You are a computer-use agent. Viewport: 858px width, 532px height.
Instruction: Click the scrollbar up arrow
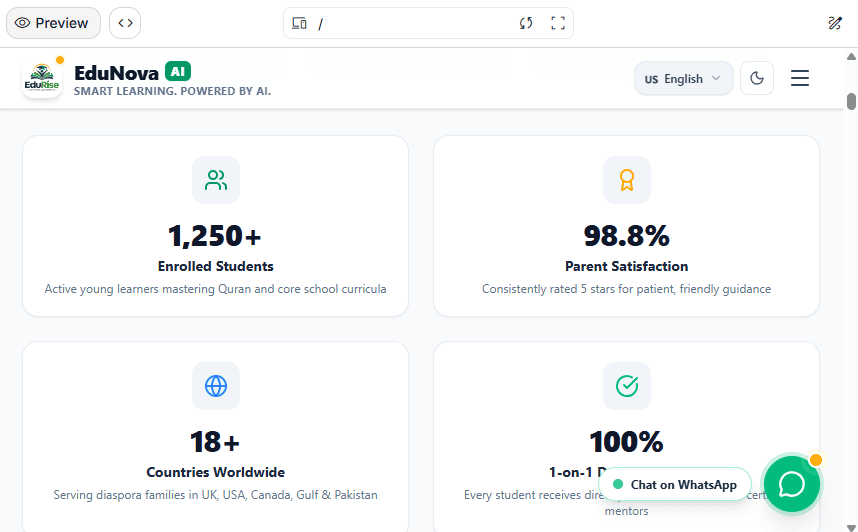point(851,56)
